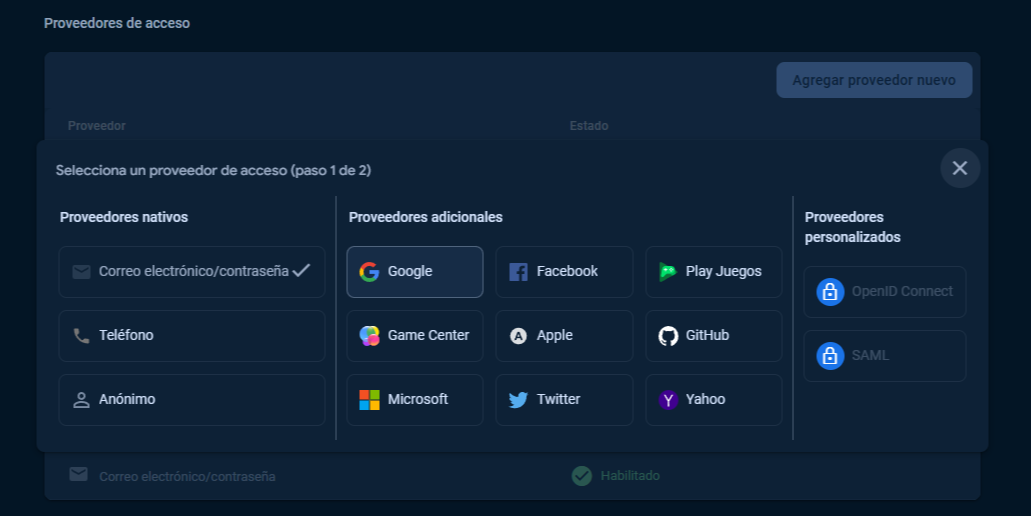This screenshot has width=1031, height=516.
Task: Select the OpenID Connect custom provider
Action: [885, 292]
